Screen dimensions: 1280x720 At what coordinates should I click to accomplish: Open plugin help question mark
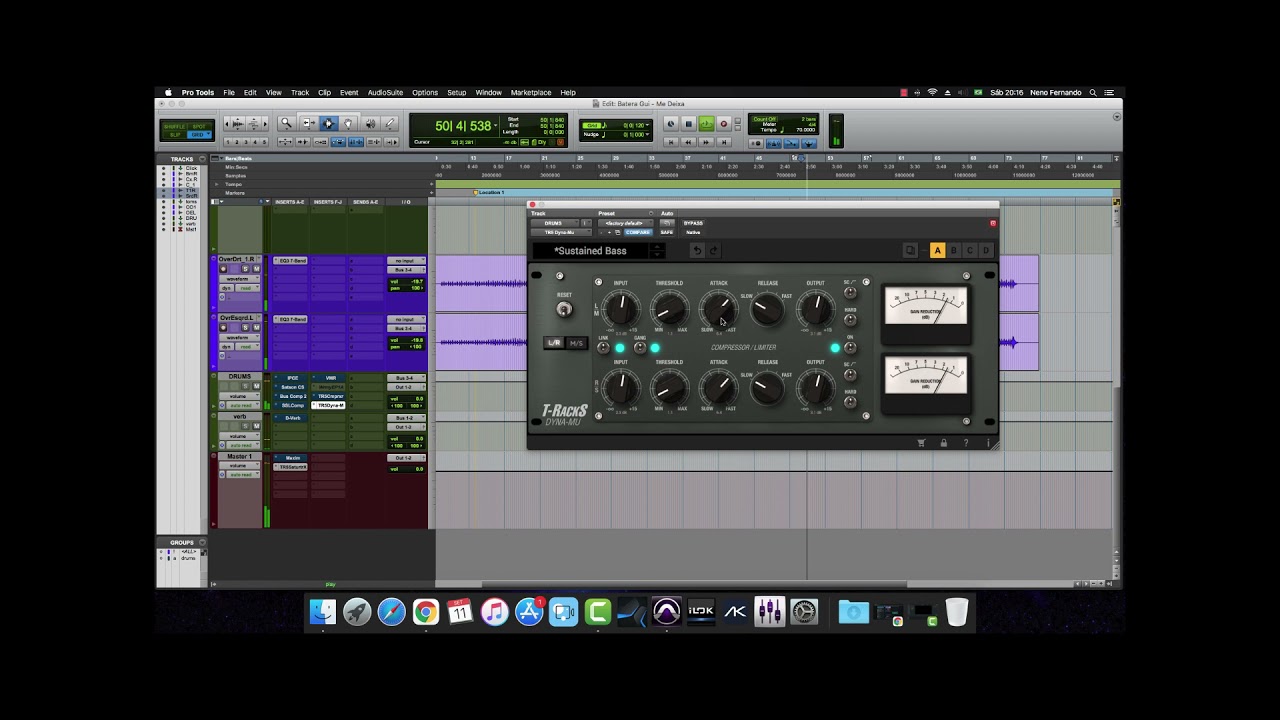(x=966, y=443)
